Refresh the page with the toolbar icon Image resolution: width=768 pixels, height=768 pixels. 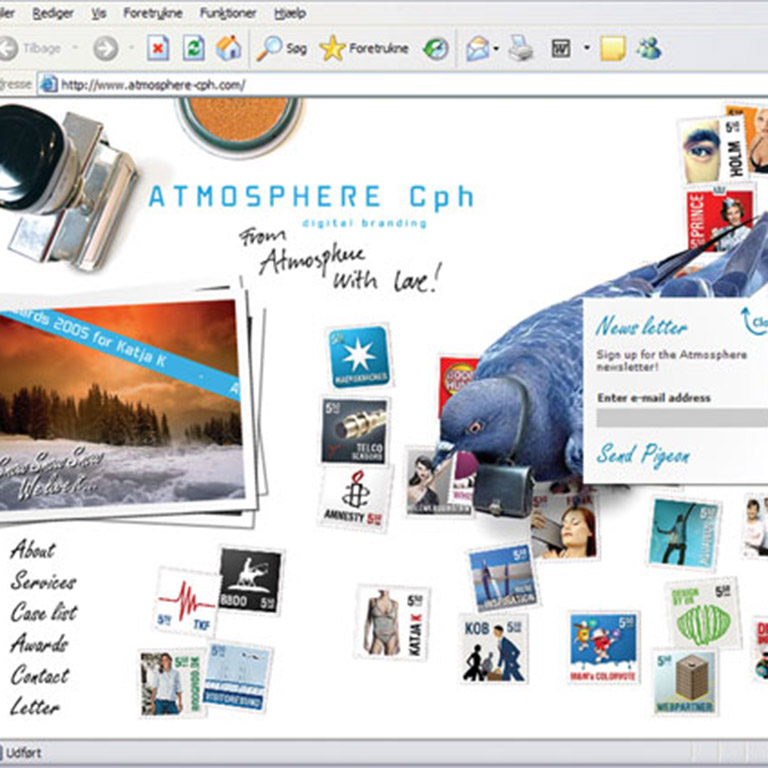point(193,47)
